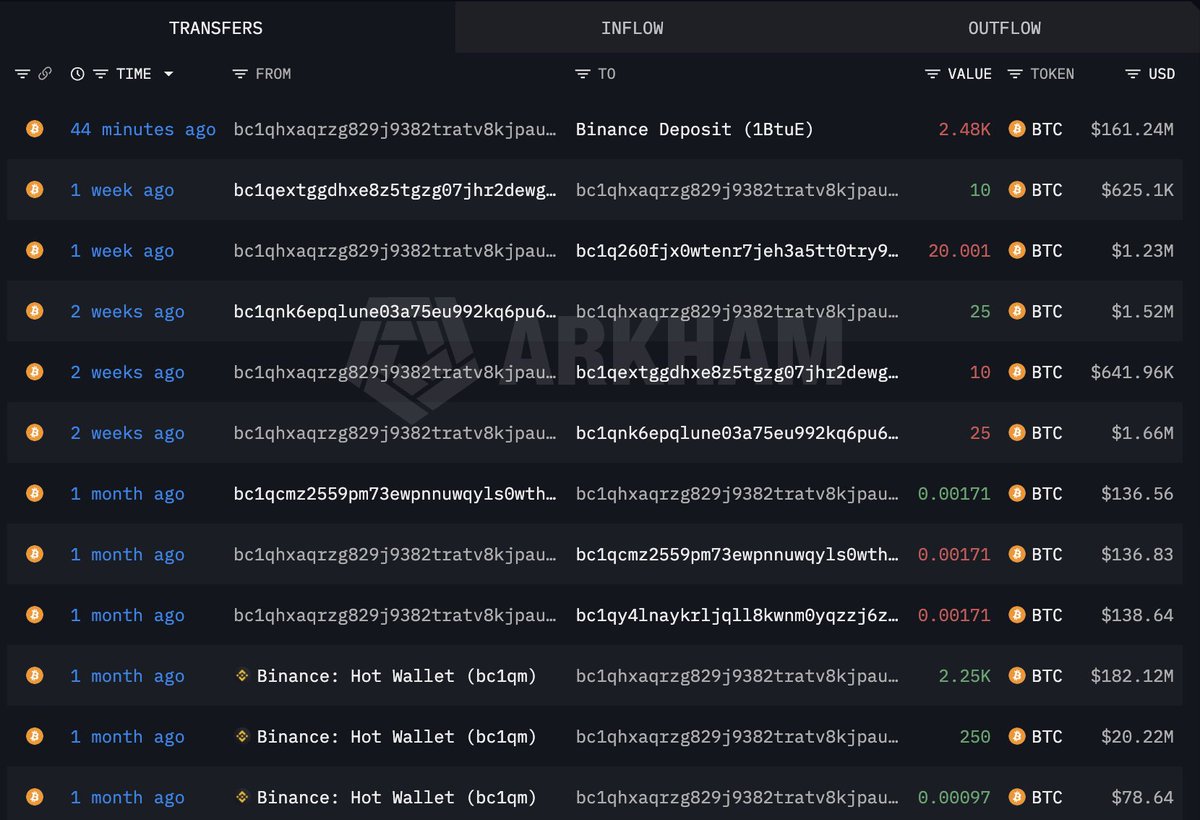Expand the TIME sort dropdown arrow
1200x820 pixels.
tap(168, 74)
